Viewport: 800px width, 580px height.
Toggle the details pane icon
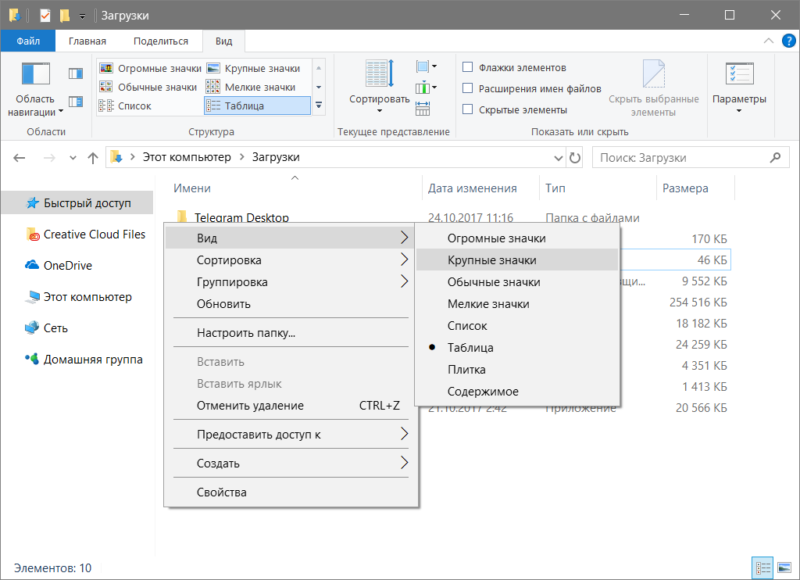point(76,102)
